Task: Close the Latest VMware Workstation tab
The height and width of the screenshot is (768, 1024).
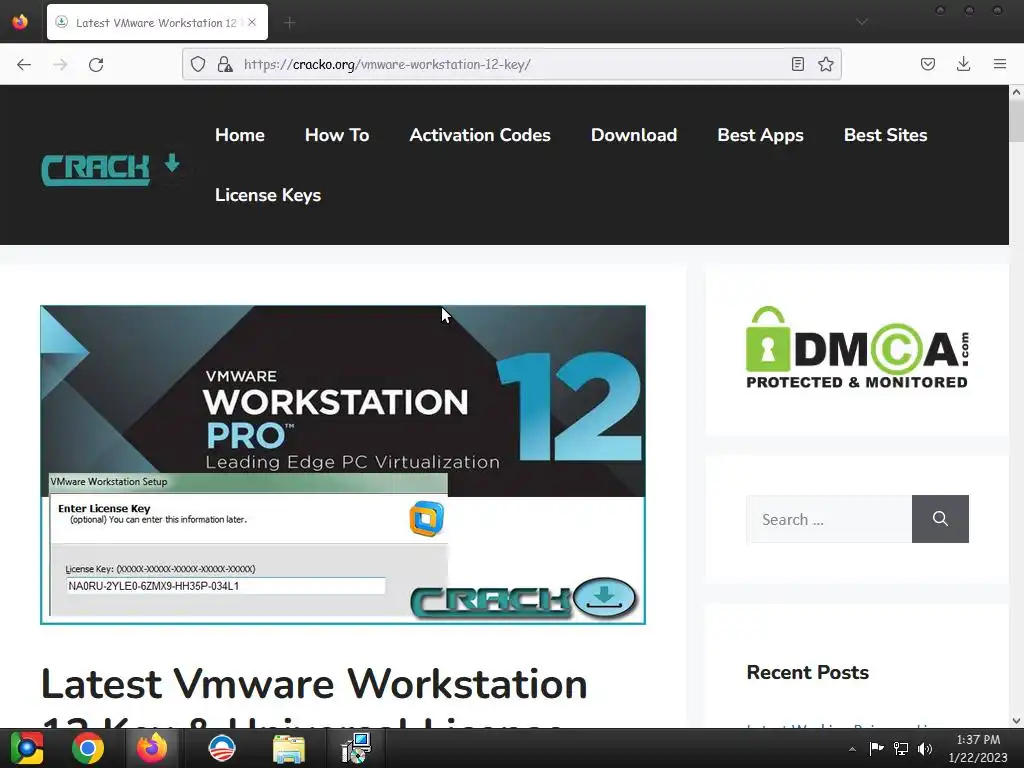Action: 252,23
